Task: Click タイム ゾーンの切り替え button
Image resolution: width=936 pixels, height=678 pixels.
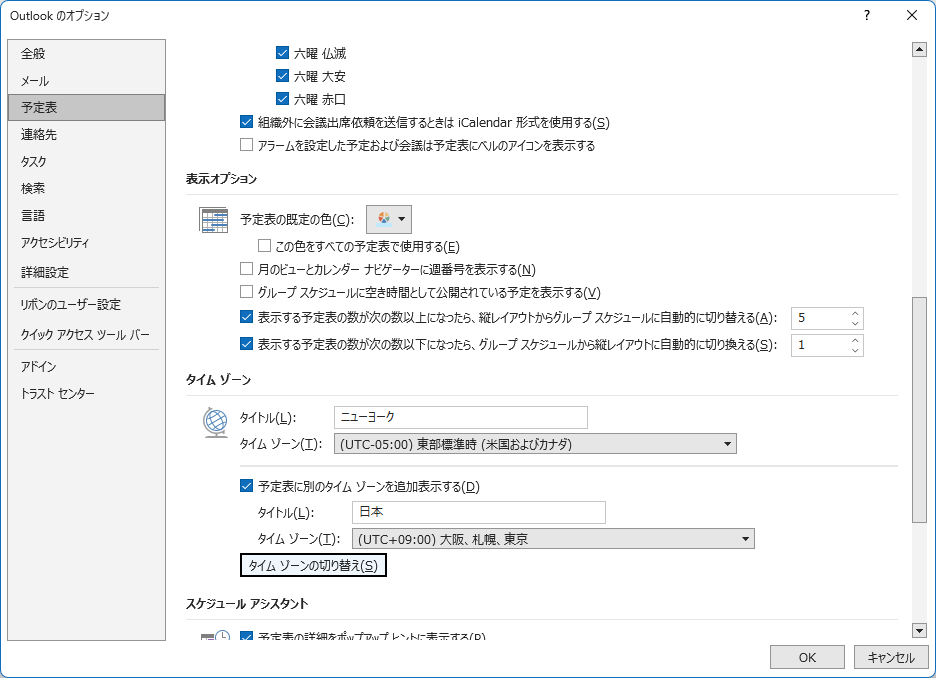Action: click(x=313, y=565)
